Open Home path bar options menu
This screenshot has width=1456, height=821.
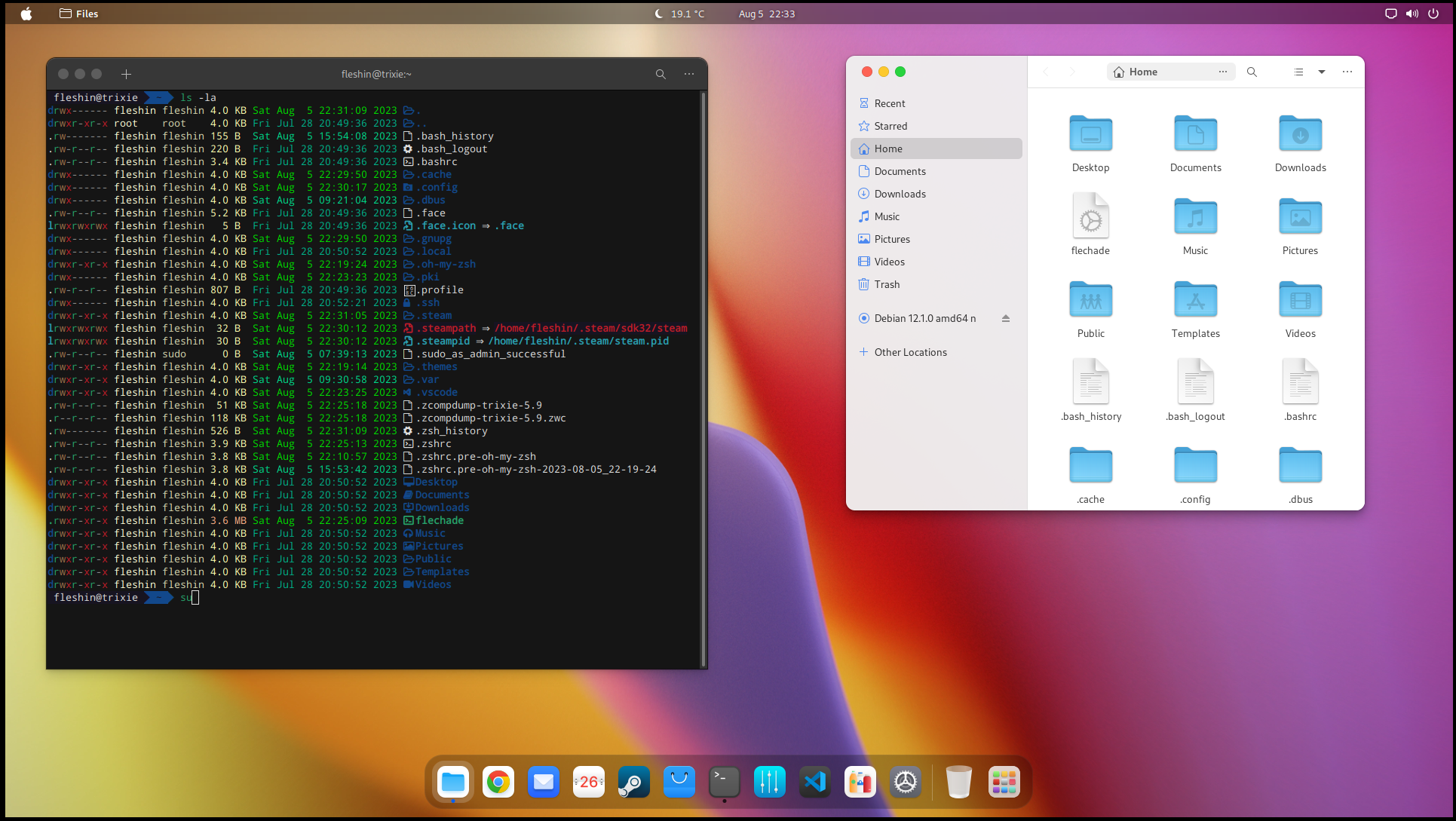(1222, 72)
